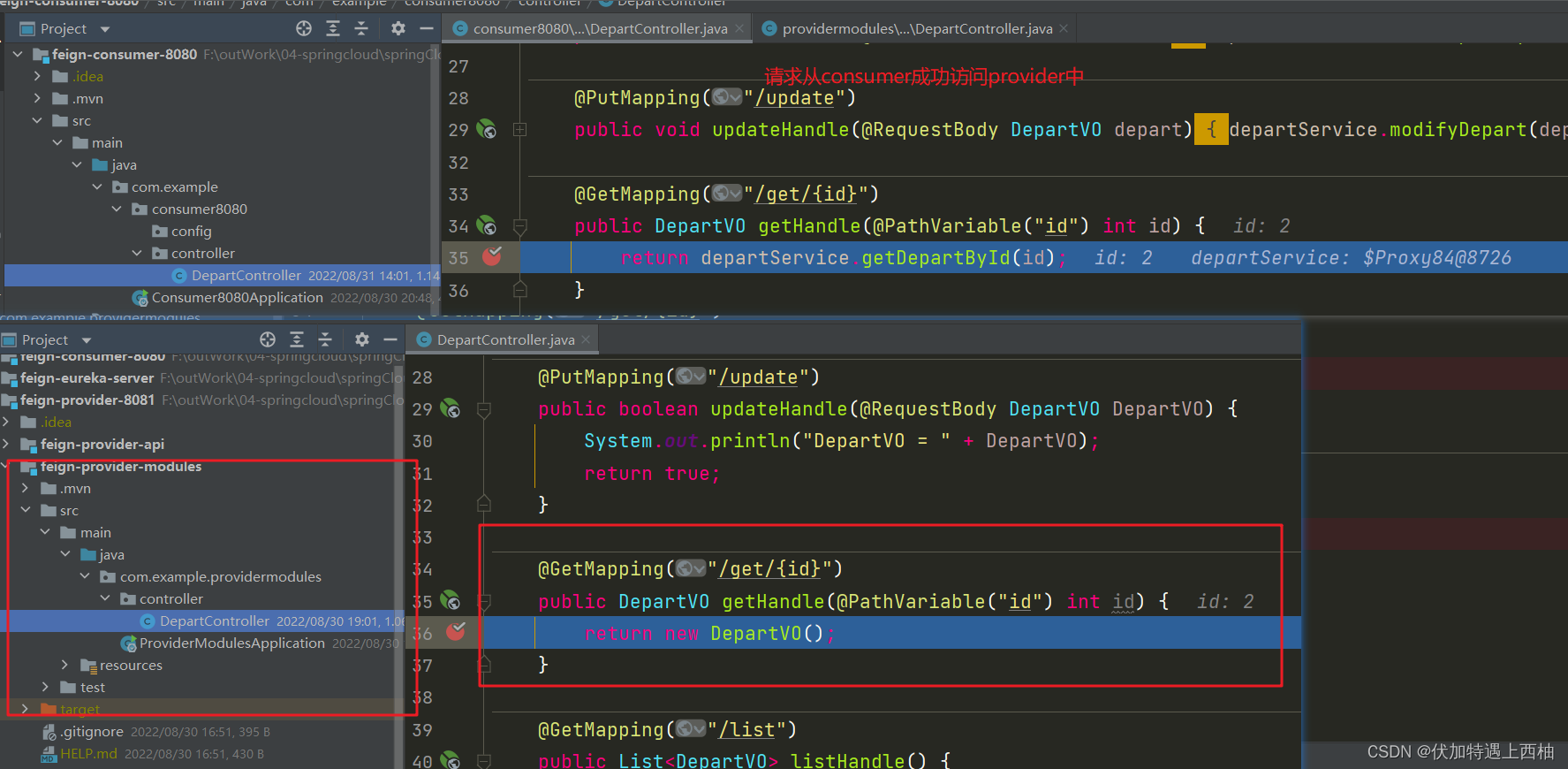Click URL globe icon beside "/get/{id}" in upper editor
This screenshot has height=769, width=1568.
pos(727,194)
